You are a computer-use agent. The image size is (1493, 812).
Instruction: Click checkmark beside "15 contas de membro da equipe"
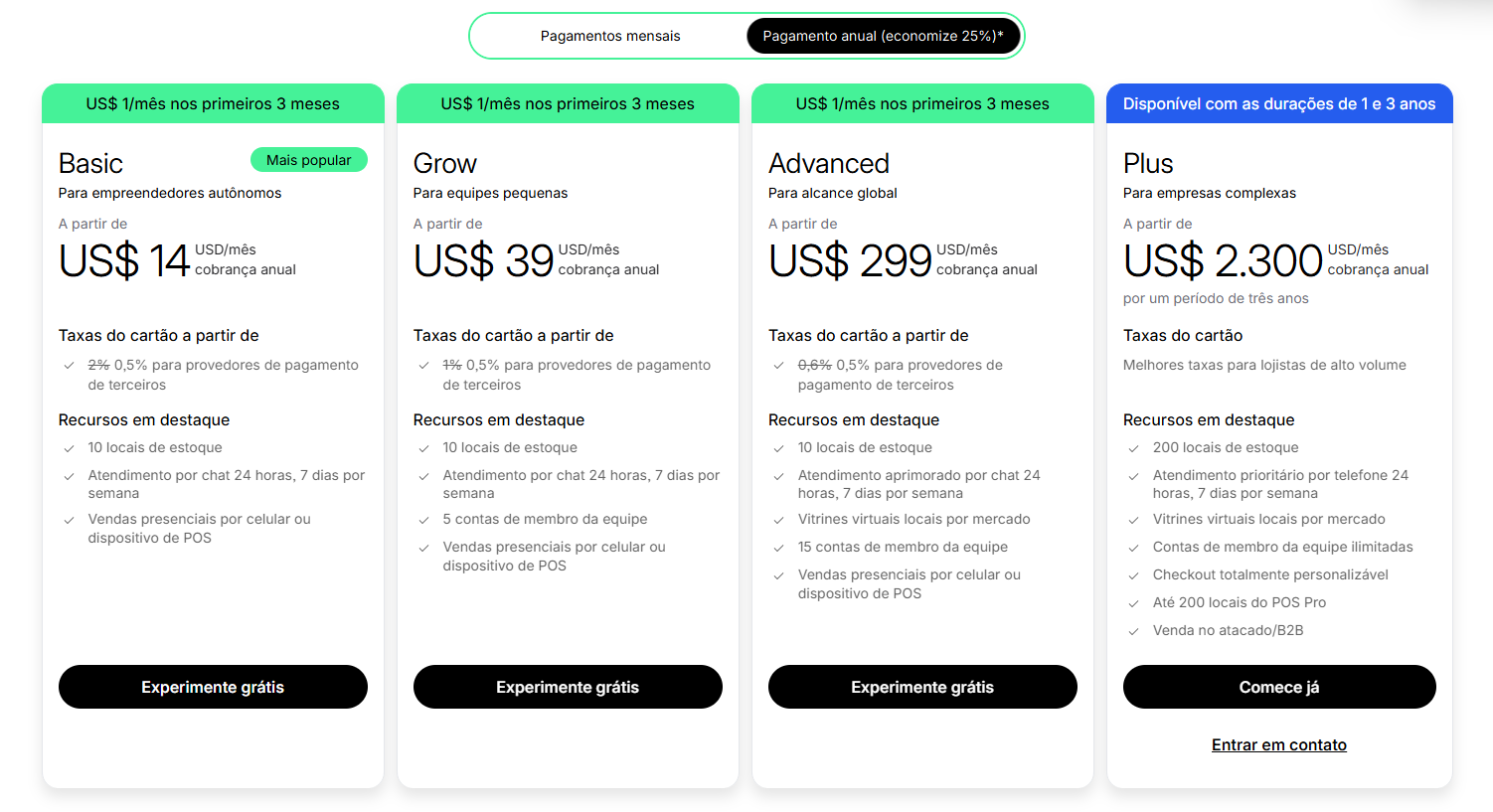pyautogui.click(x=778, y=547)
